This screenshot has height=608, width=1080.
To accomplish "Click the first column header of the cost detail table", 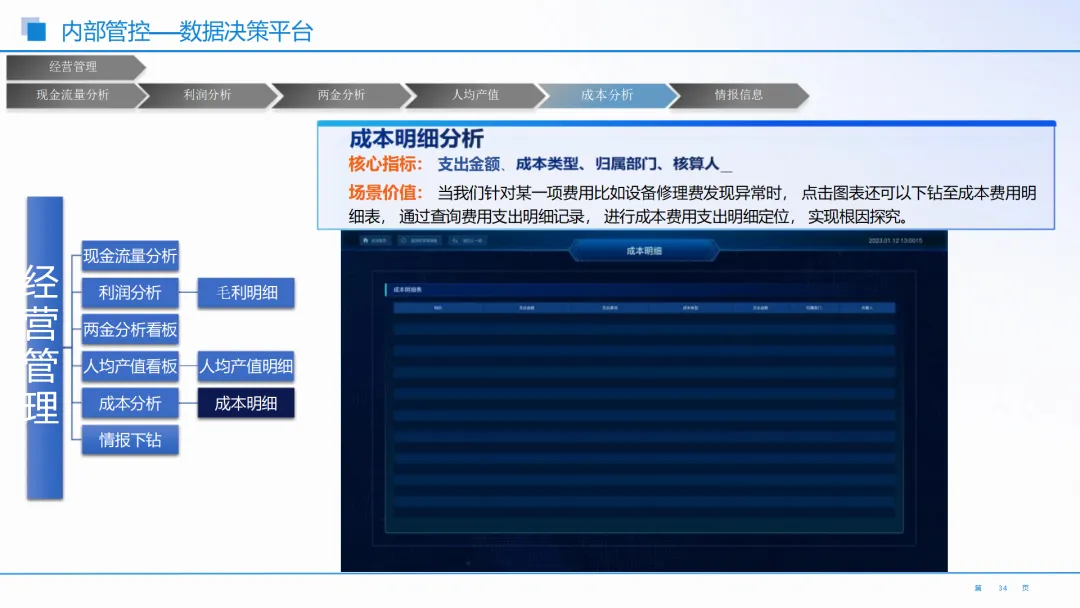I will (x=438, y=308).
